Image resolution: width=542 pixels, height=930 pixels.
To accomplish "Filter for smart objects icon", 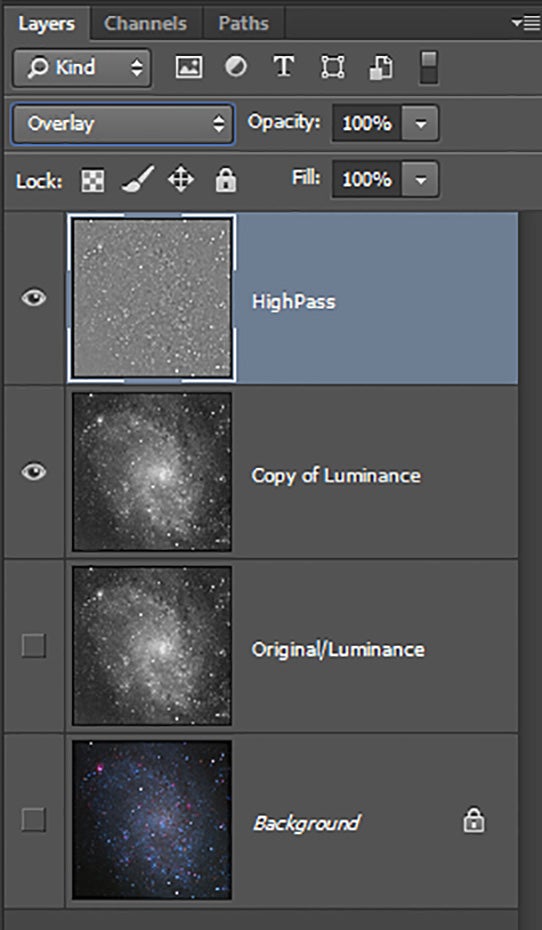I will 381,67.
